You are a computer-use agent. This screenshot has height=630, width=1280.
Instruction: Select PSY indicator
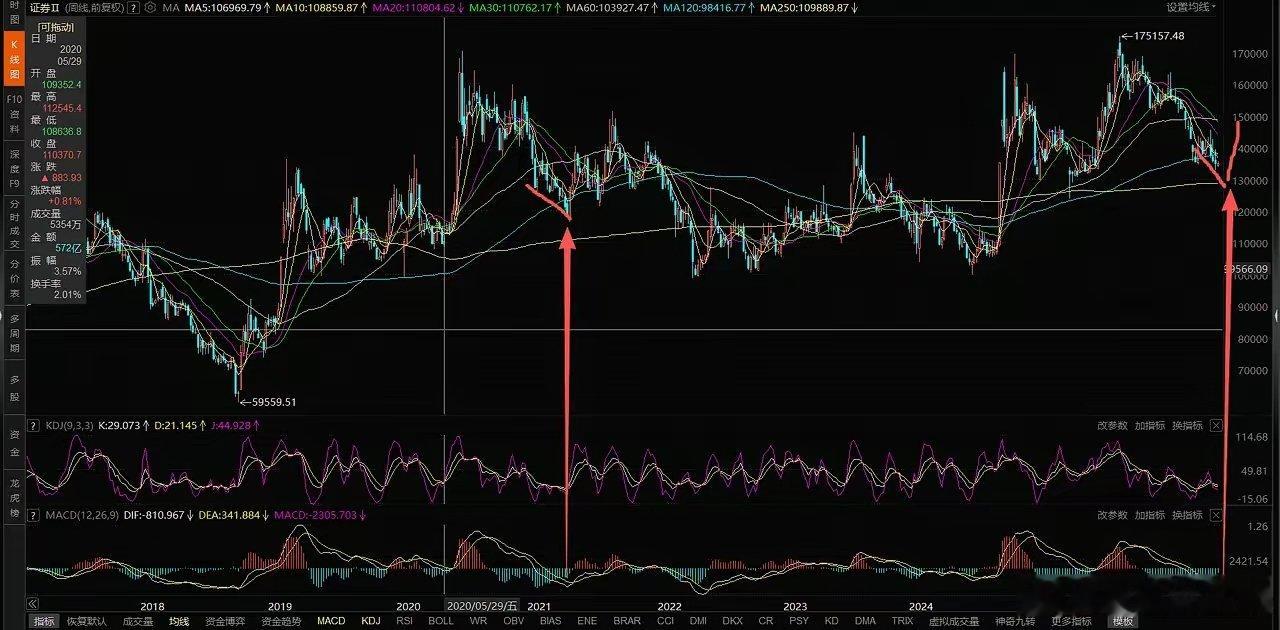coord(799,621)
